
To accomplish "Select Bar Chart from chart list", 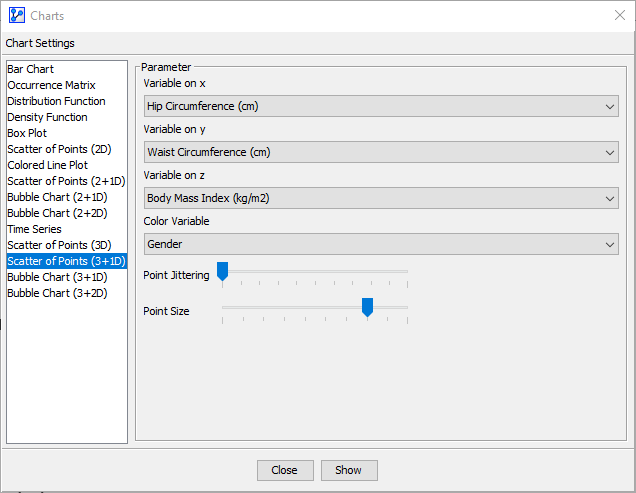I will (x=31, y=69).
